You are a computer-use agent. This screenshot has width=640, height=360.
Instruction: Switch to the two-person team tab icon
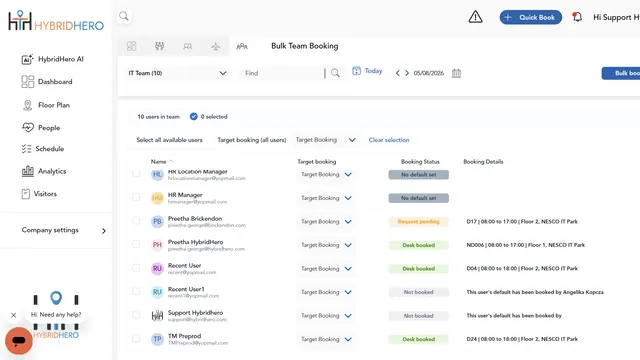point(188,46)
